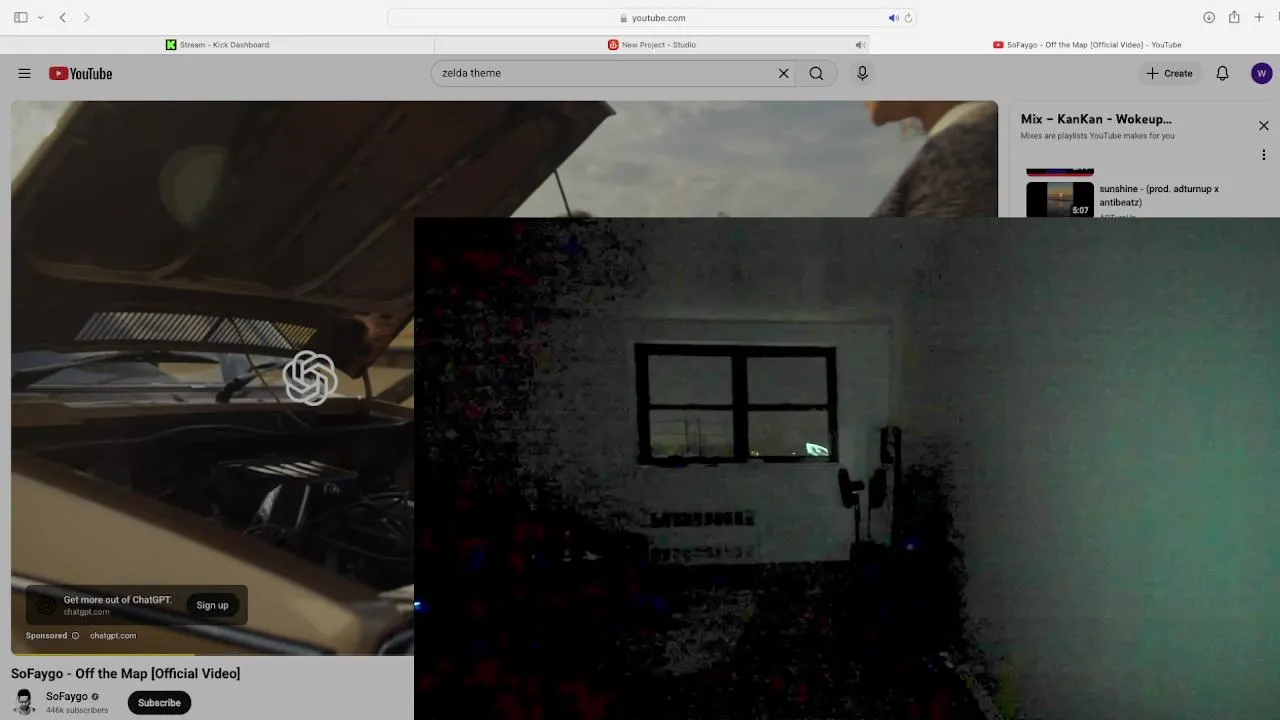Click the yellow ad progress bar
This screenshot has width=1280, height=720.
[x=103, y=655]
